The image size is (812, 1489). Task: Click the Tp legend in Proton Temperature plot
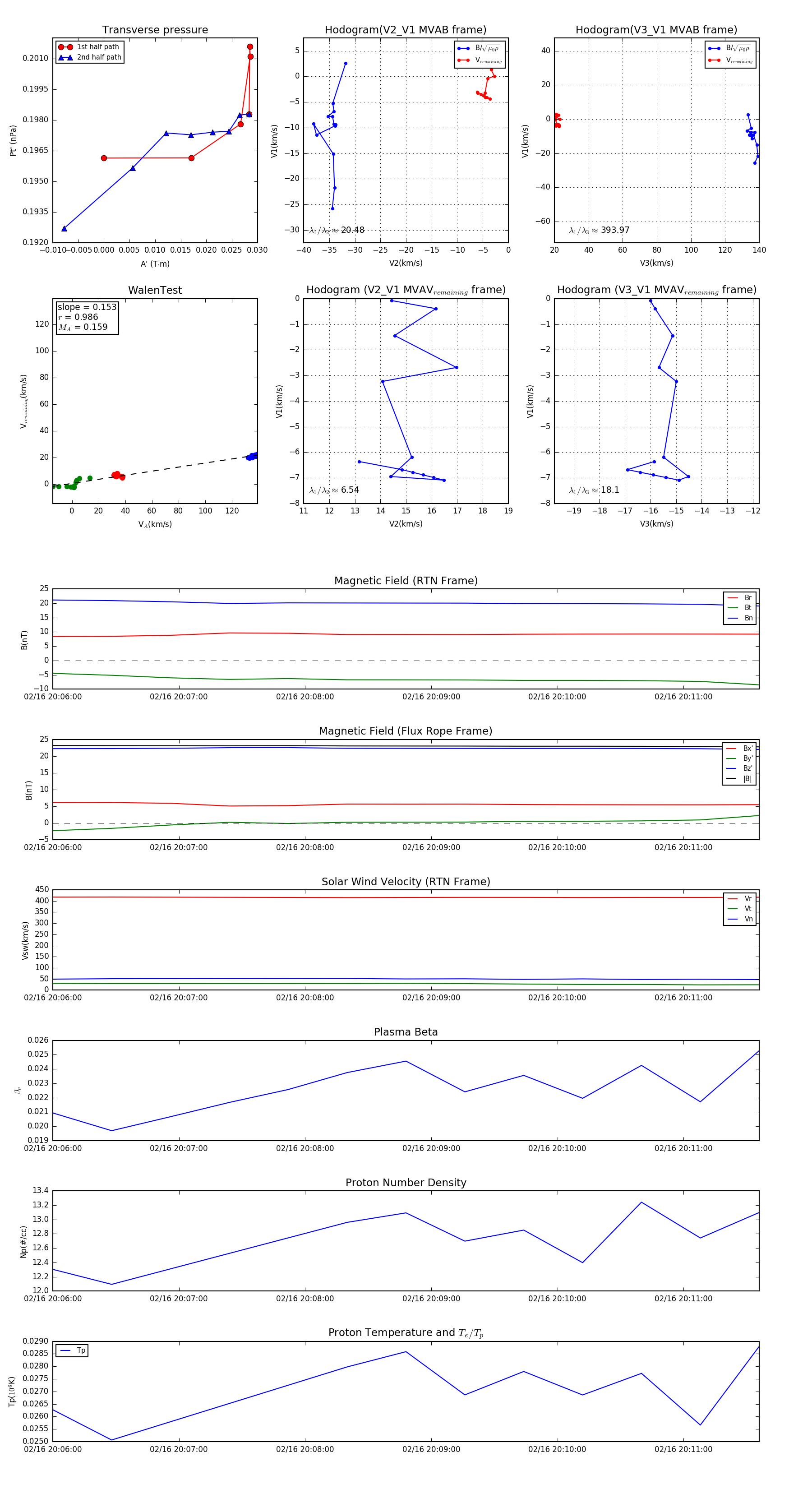pyautogui.click(x=72, y=1350)
